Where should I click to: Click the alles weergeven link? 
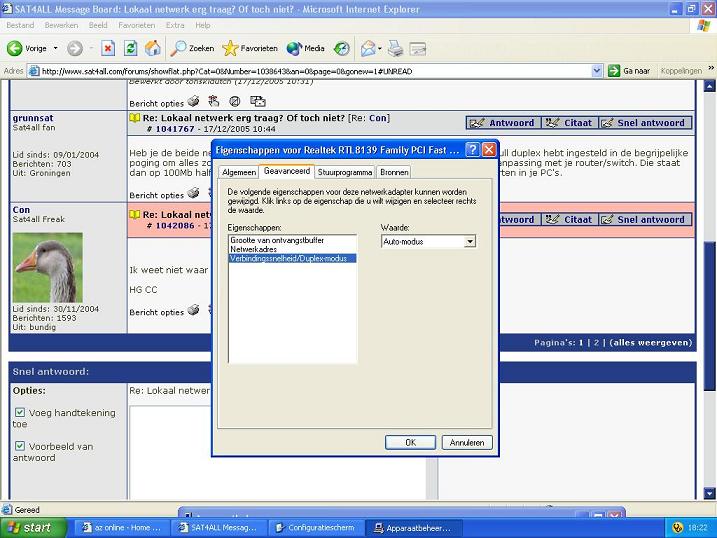point(651,342)
